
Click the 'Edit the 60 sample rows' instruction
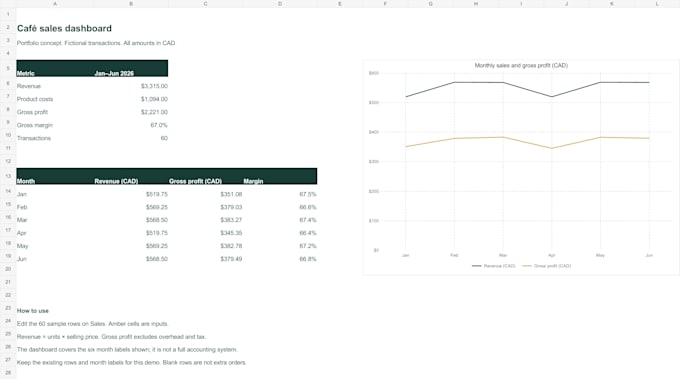92,323
